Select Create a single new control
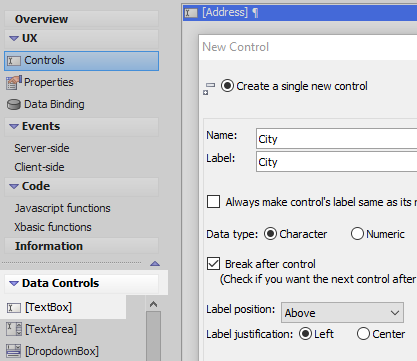This screenshot has width=417, height=361. pyautogui.click(x=227, y=86)
